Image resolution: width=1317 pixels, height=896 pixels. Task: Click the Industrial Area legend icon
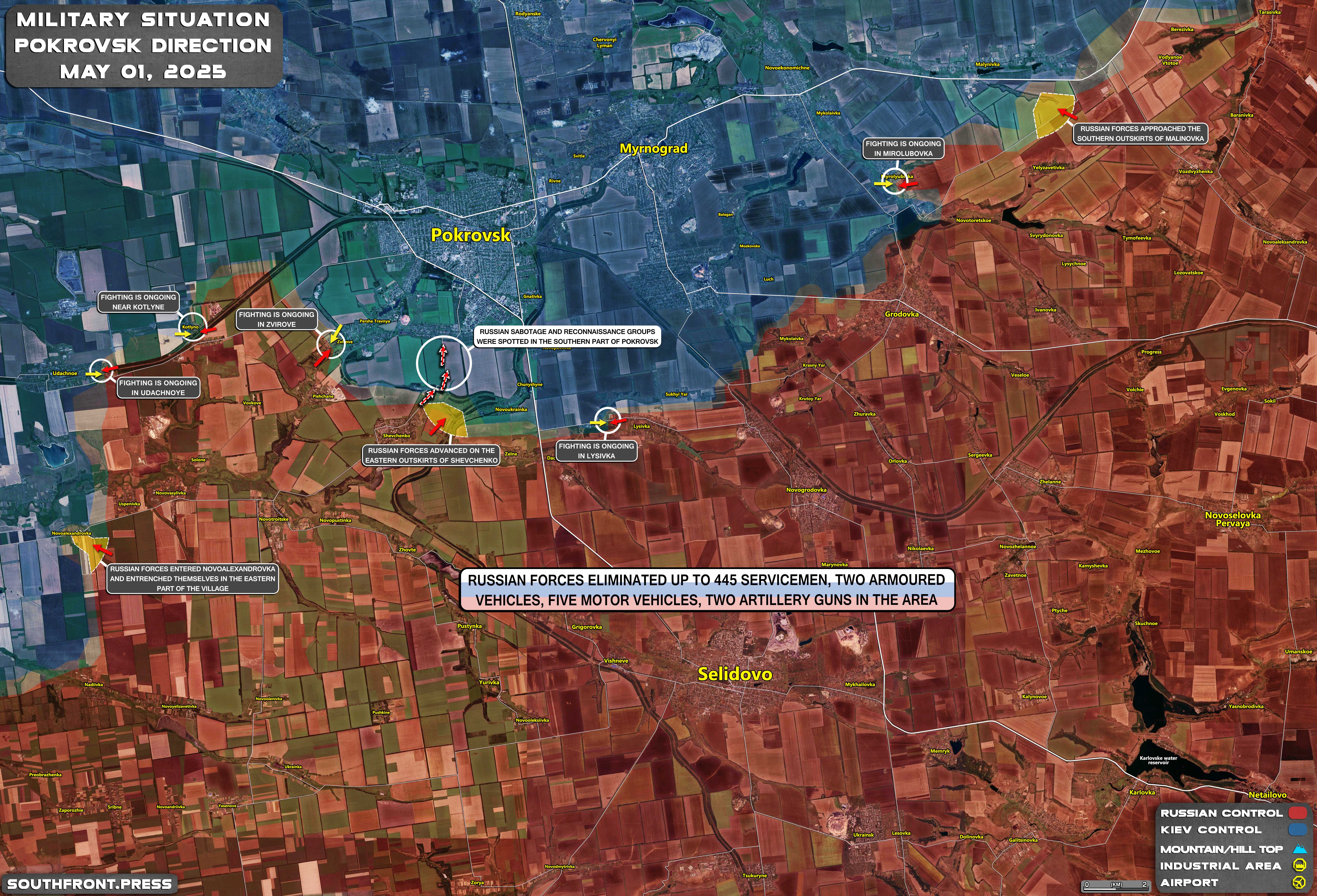1299,865
